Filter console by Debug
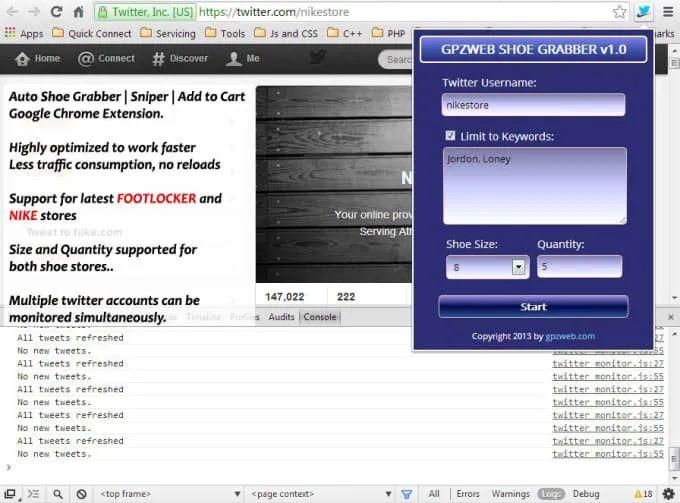680x503 pixels. click(x=586, y=494)
